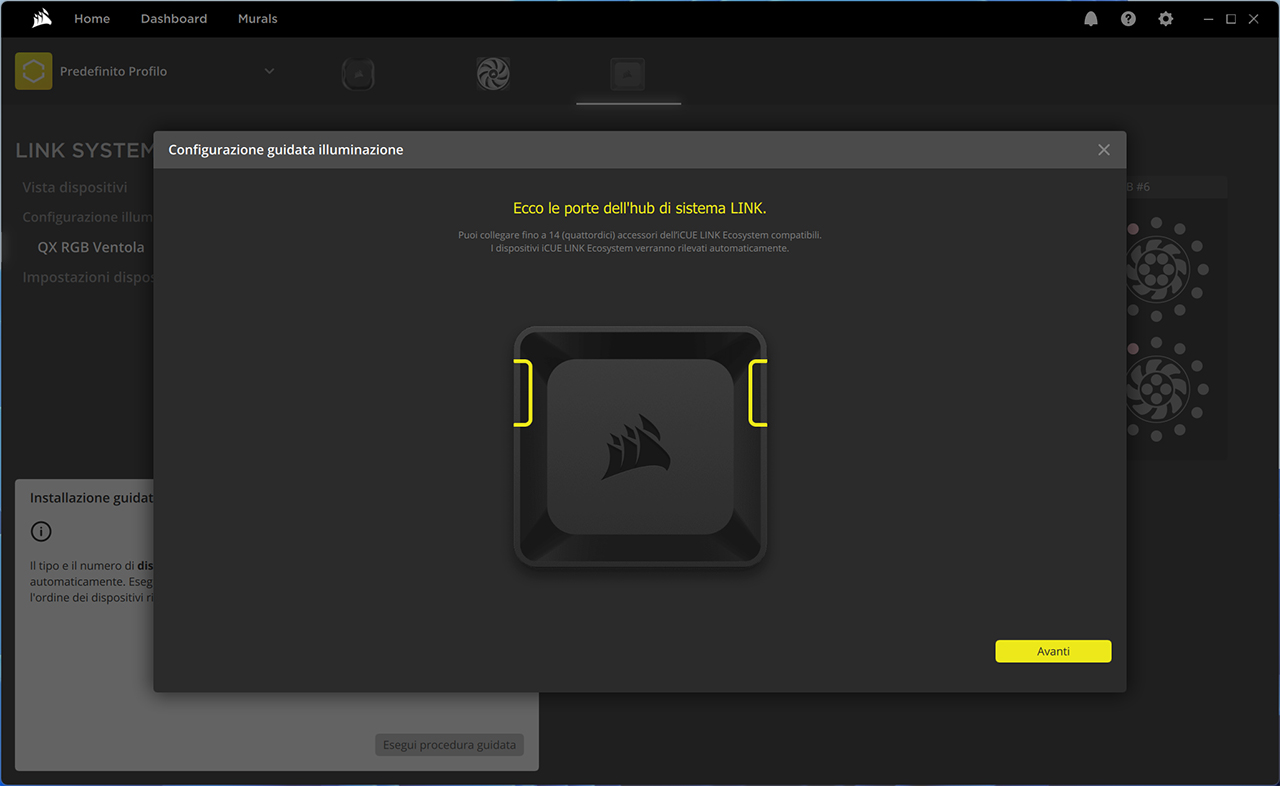Click the Predefinito profile hexagon icon
1280x786 pixels.
click(34, 72)
